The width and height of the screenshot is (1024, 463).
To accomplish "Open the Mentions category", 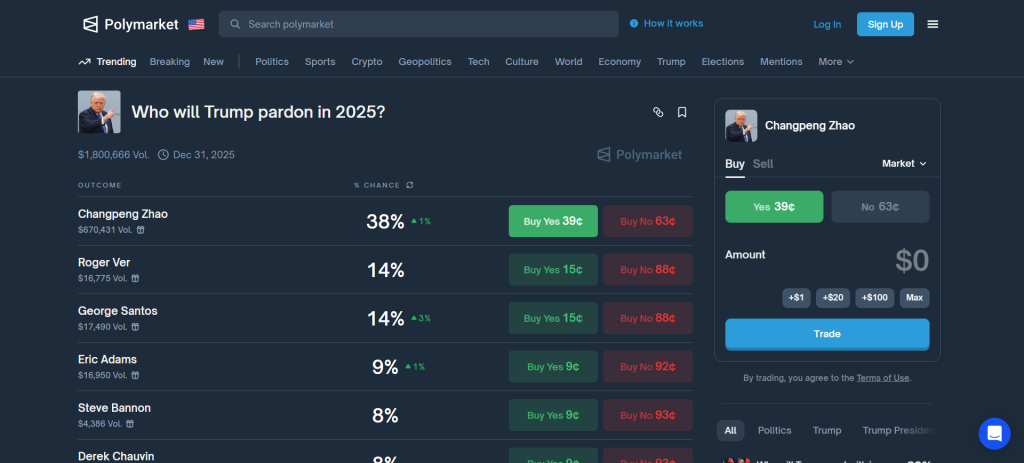I will [781, 61].
